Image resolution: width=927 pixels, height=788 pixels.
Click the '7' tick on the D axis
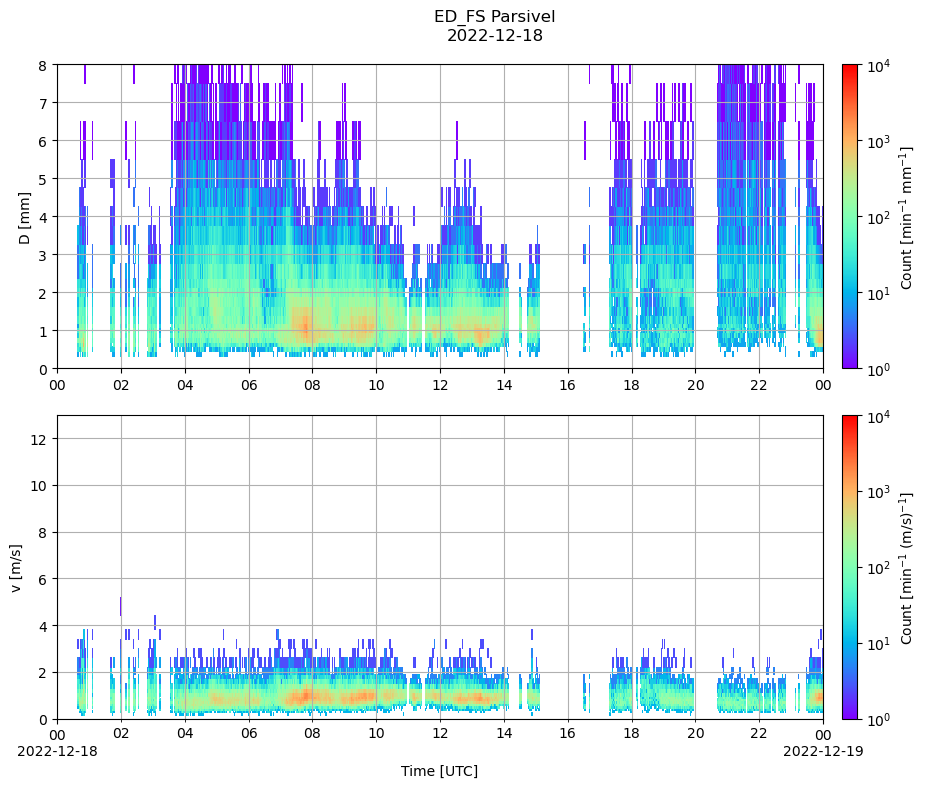click(44, 103)
